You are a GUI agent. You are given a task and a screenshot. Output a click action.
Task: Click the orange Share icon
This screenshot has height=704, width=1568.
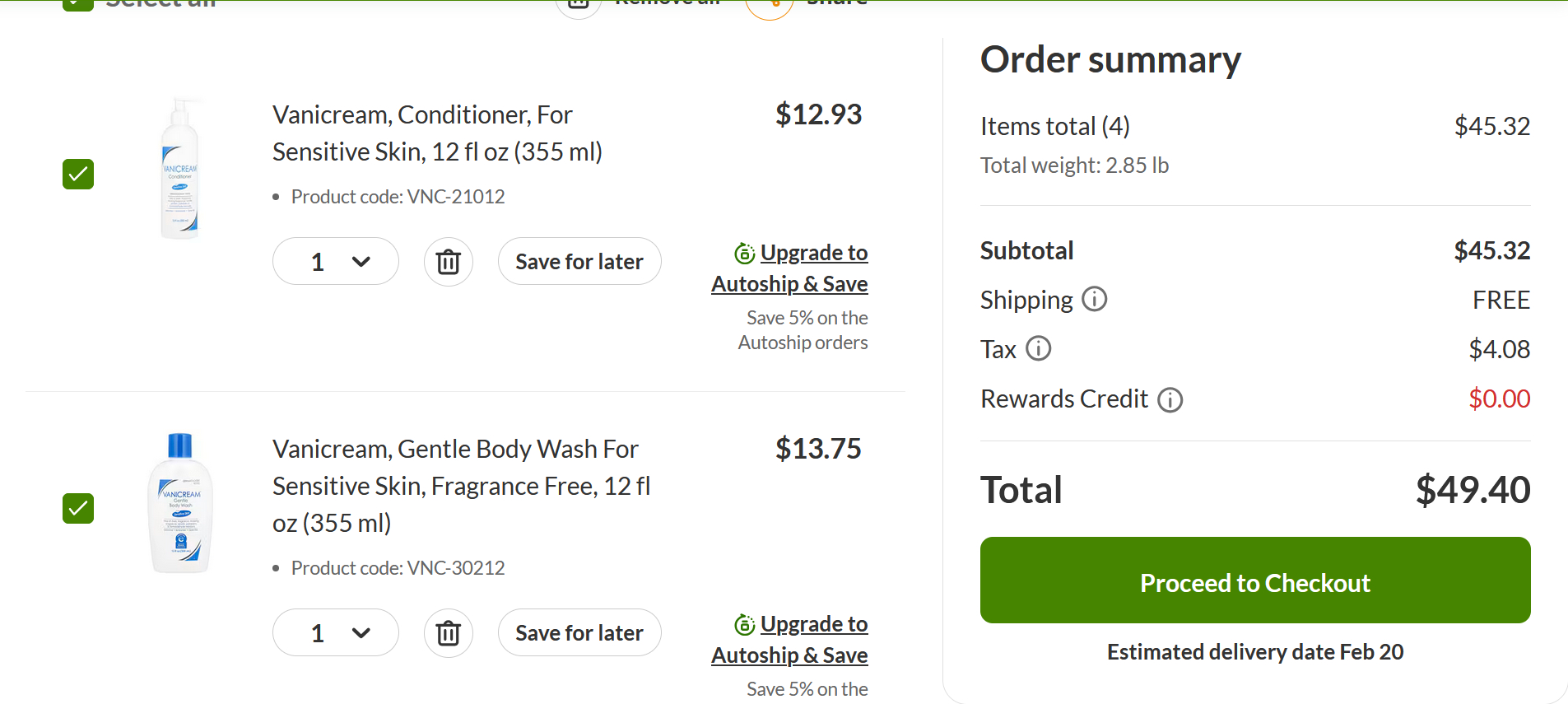(x=769, y=5)
